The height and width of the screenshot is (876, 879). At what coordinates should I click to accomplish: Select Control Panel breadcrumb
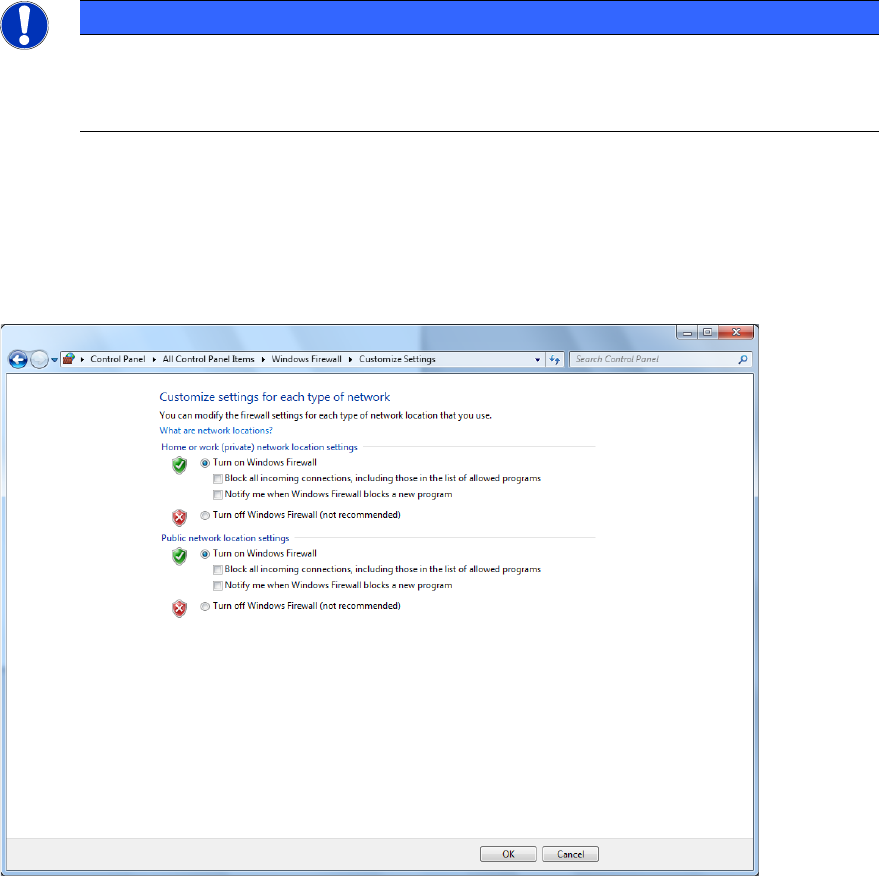pyautogui.click(x=118, y=359)
